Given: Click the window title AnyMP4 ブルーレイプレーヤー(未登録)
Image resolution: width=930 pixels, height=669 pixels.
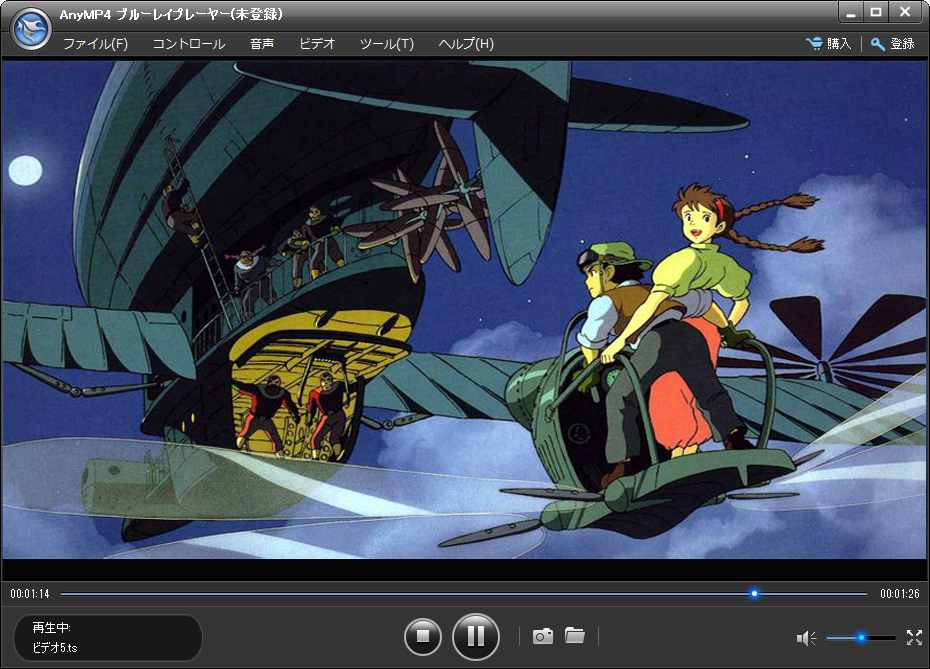Looking at the screenshot, I should point(171,14).
